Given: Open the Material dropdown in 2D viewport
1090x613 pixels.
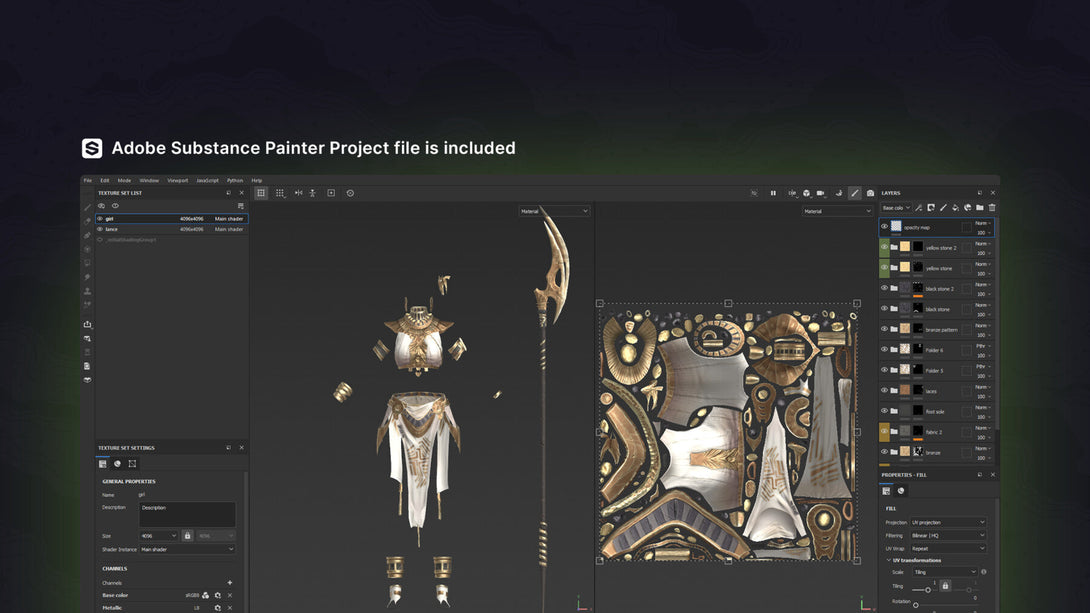Looking at the screenshot, I should pyautogui.click(x=837, y=211).
